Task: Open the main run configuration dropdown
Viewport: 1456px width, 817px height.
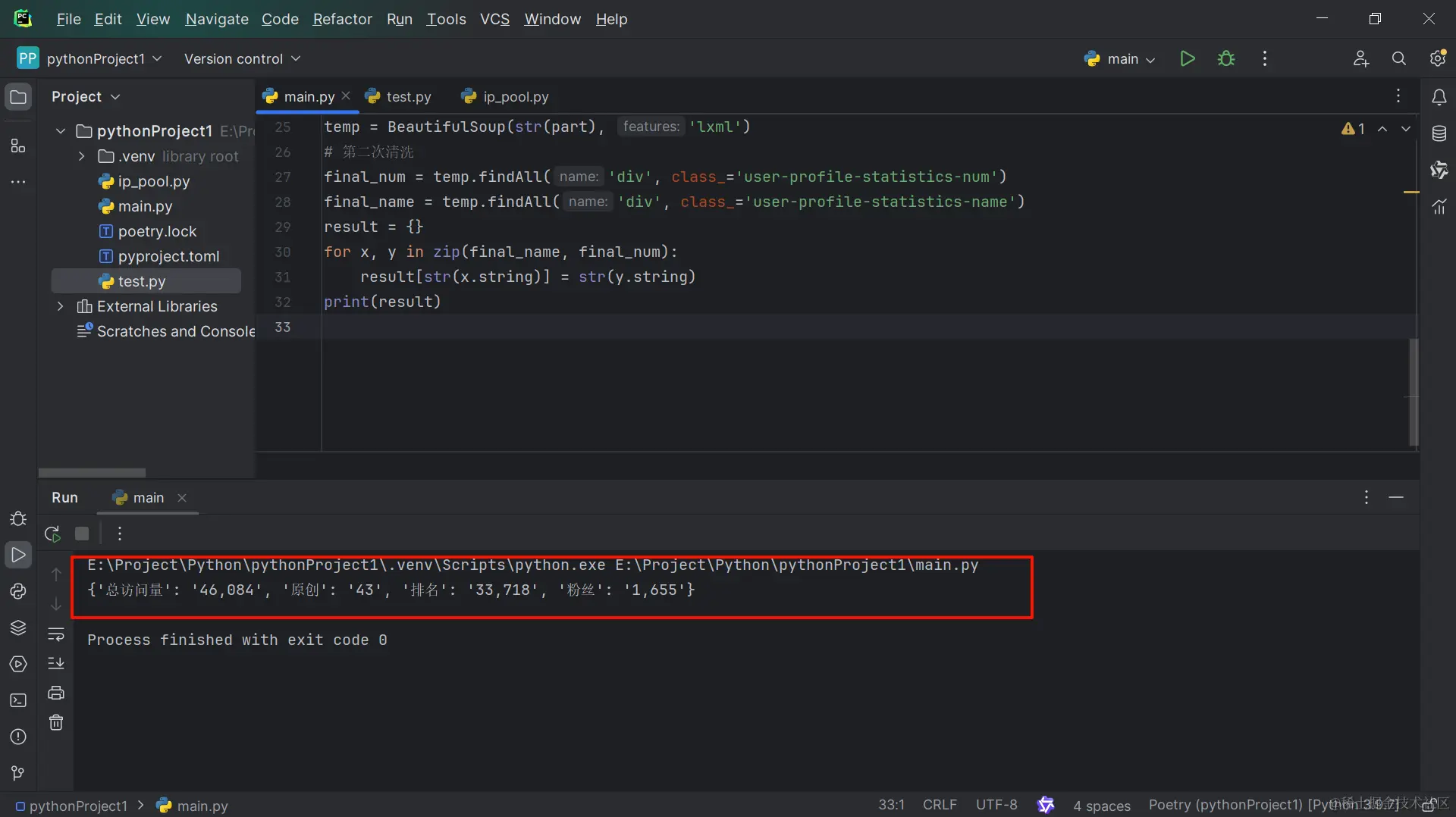Action: (x=1120, y=59)
